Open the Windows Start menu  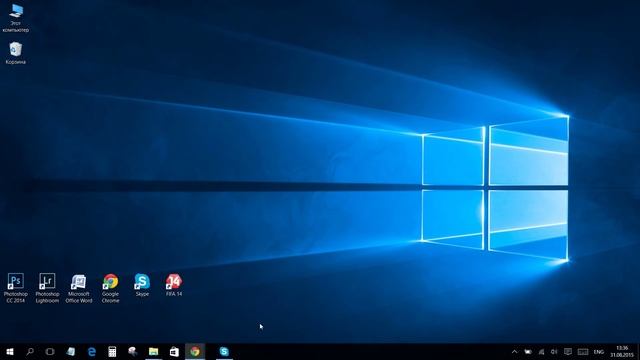tap(10, 351)
